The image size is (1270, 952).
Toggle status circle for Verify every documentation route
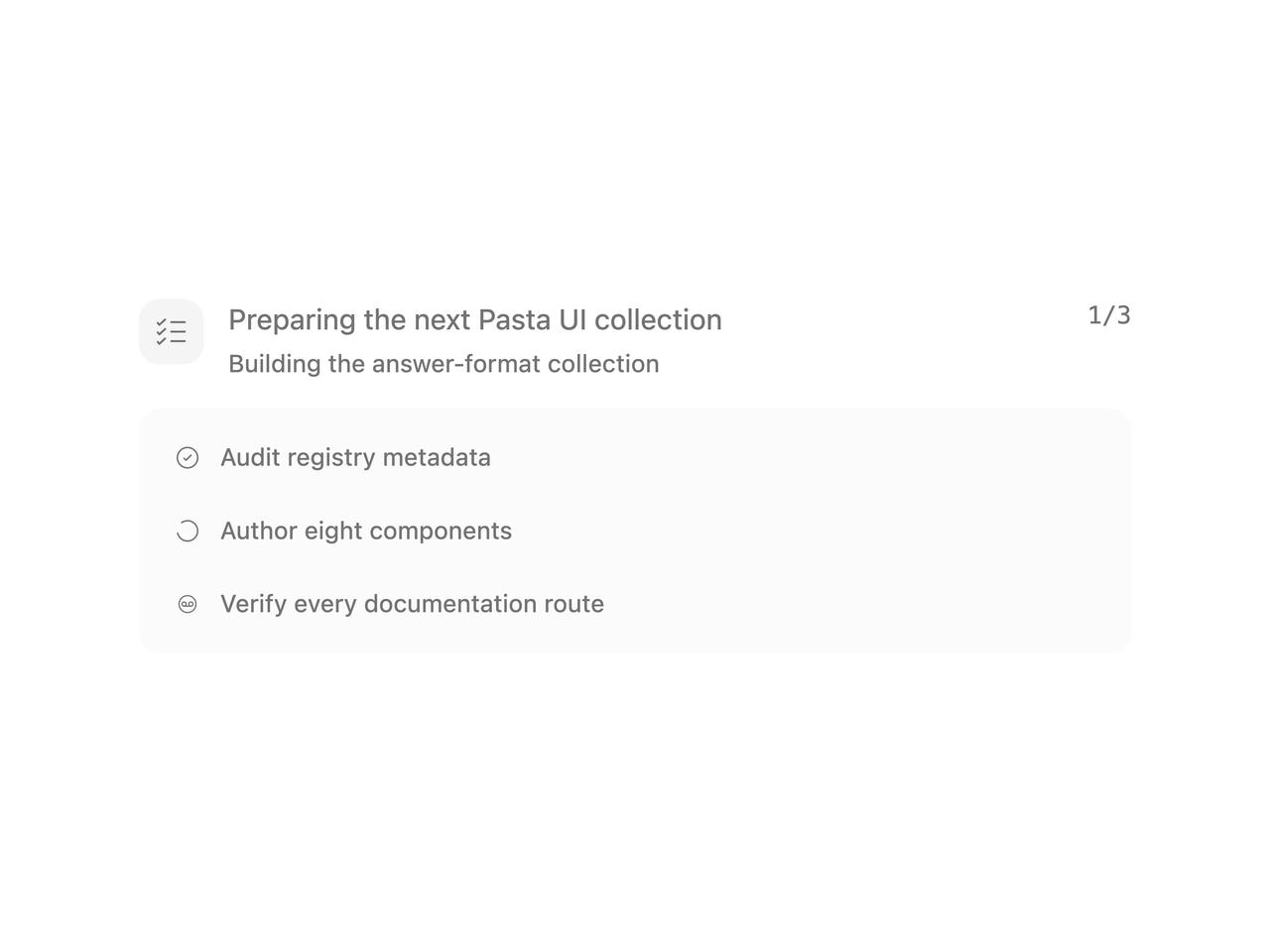tap(188, 604)
